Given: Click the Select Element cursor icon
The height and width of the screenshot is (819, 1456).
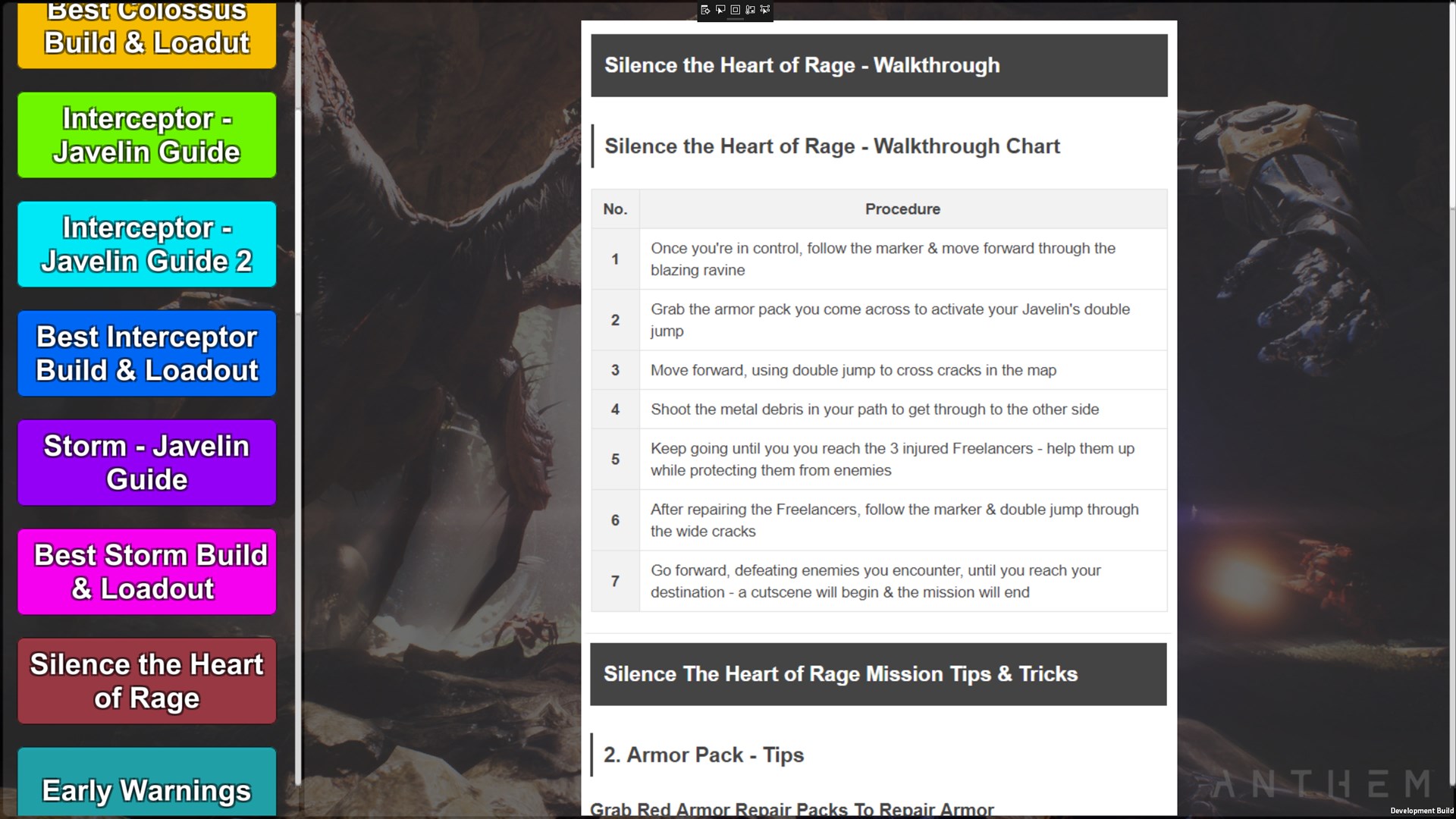Looking at the screenshot, I should (720, 10).
